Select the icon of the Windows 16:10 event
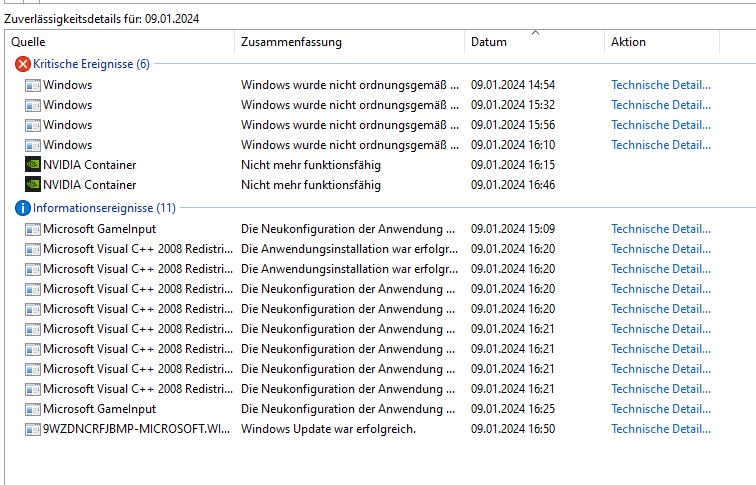756x485 pixels. (x=33, y=145)
